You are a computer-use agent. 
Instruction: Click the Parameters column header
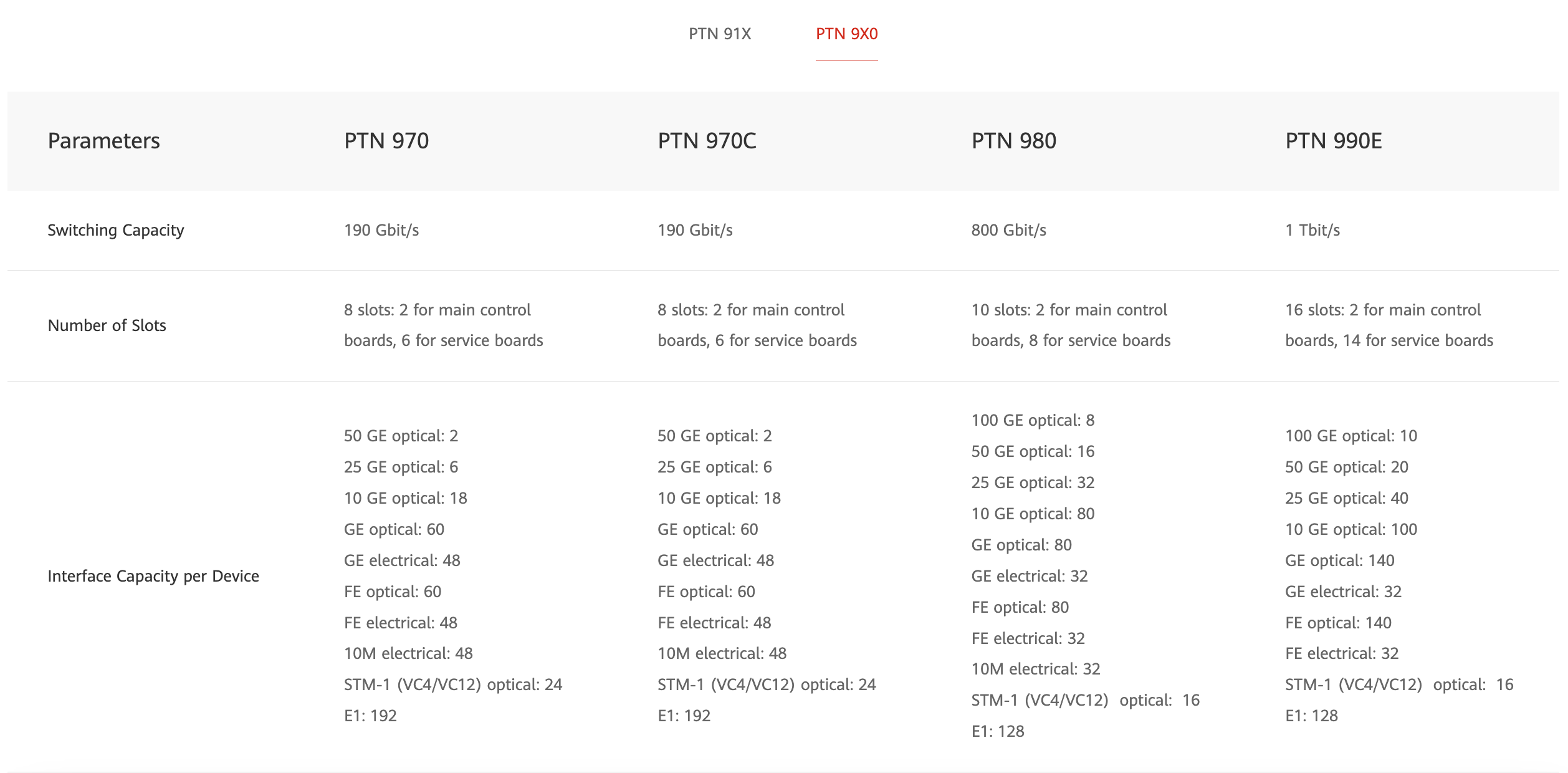coord(104,141)
